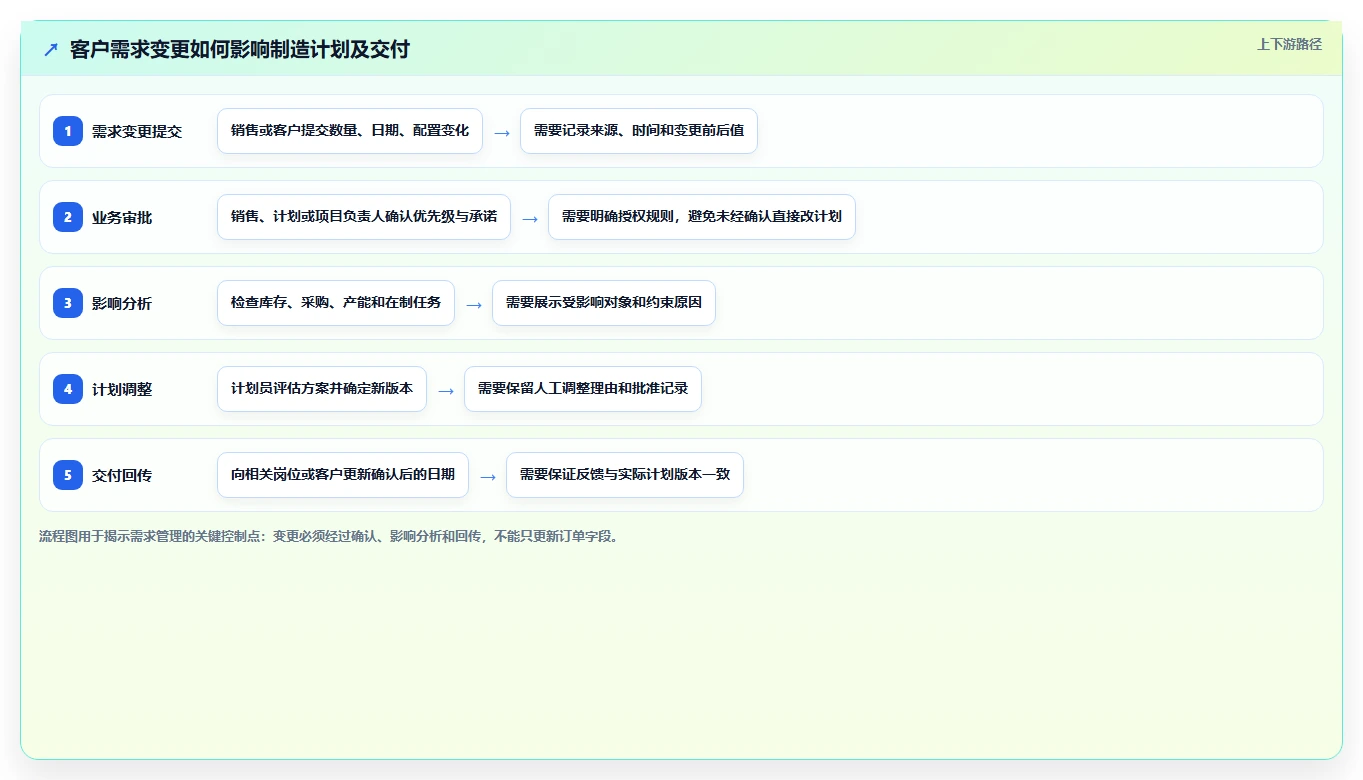Viewport: 1363px width, 780px height.
Task: Click the 需求变更提交 step label
Action: coord(137,131)
